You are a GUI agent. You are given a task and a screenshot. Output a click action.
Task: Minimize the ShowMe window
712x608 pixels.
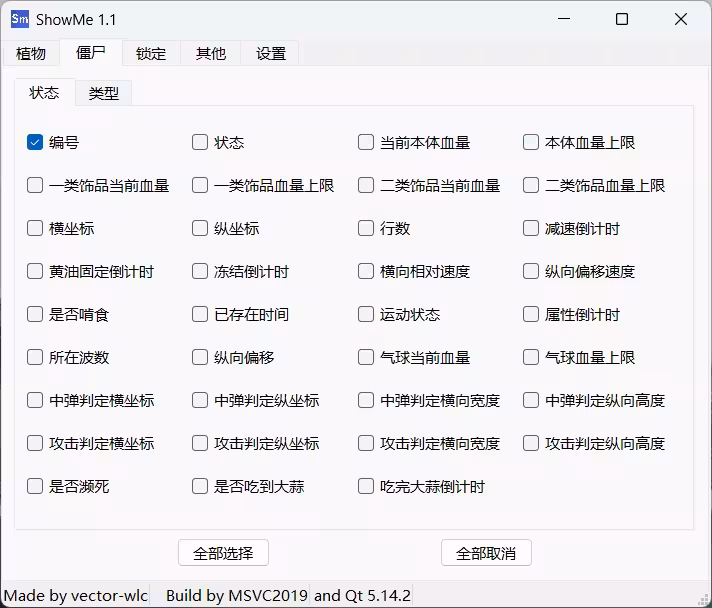(564, 19)
